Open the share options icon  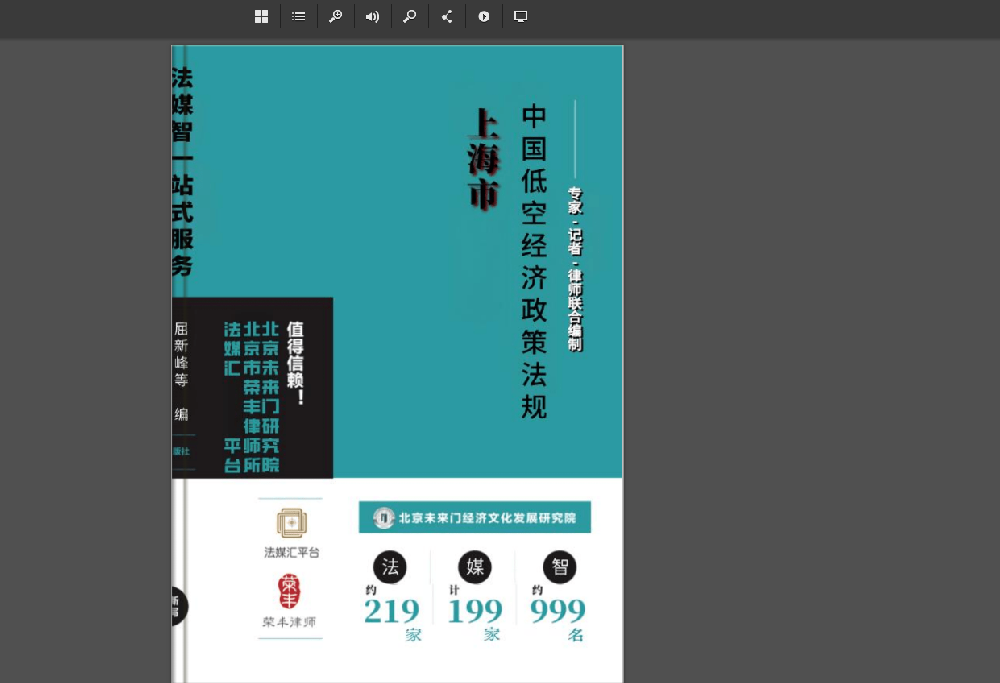(447, 16)
